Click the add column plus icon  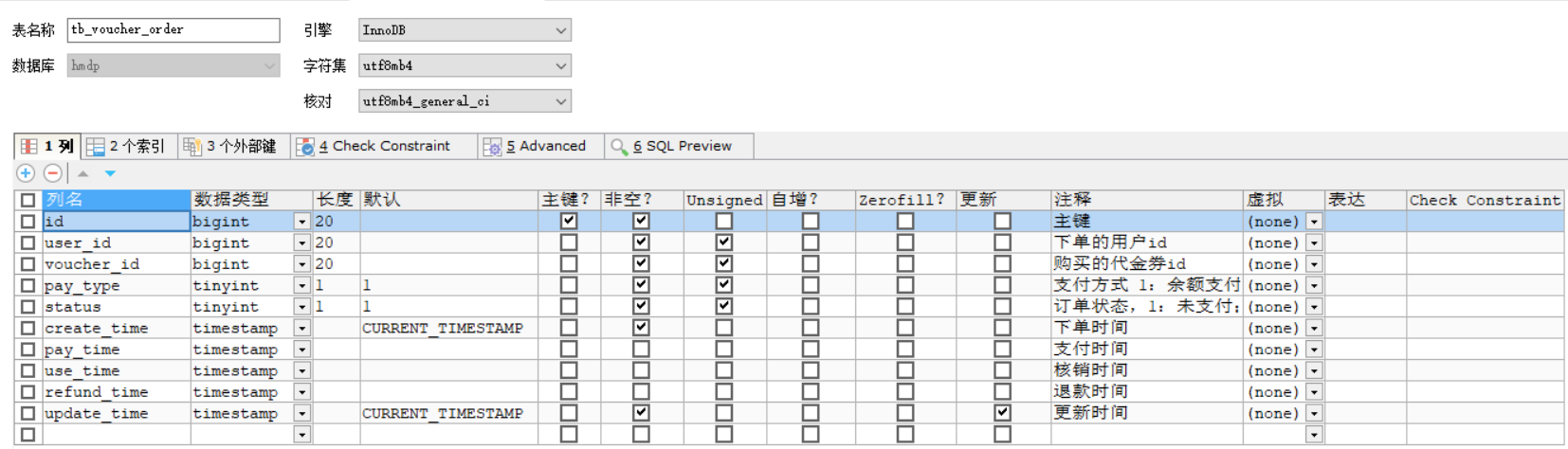point(26,173)
